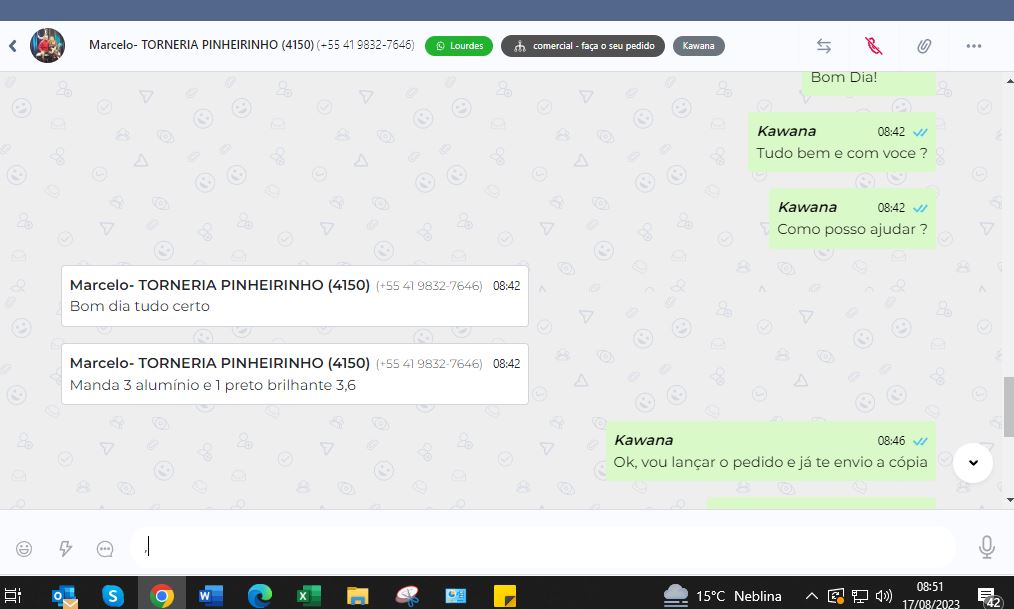Click the Kawana agent tag

[698, 46]
